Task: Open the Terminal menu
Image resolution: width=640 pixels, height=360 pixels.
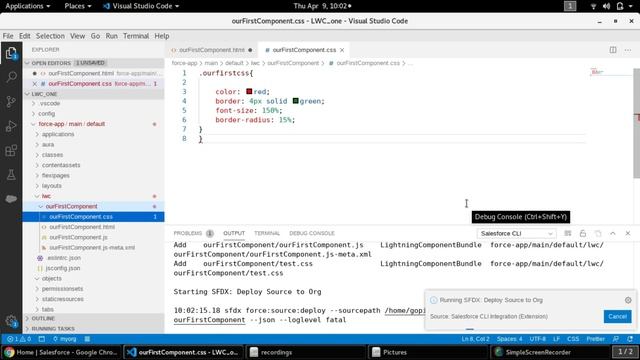Action: pos(136,36)
